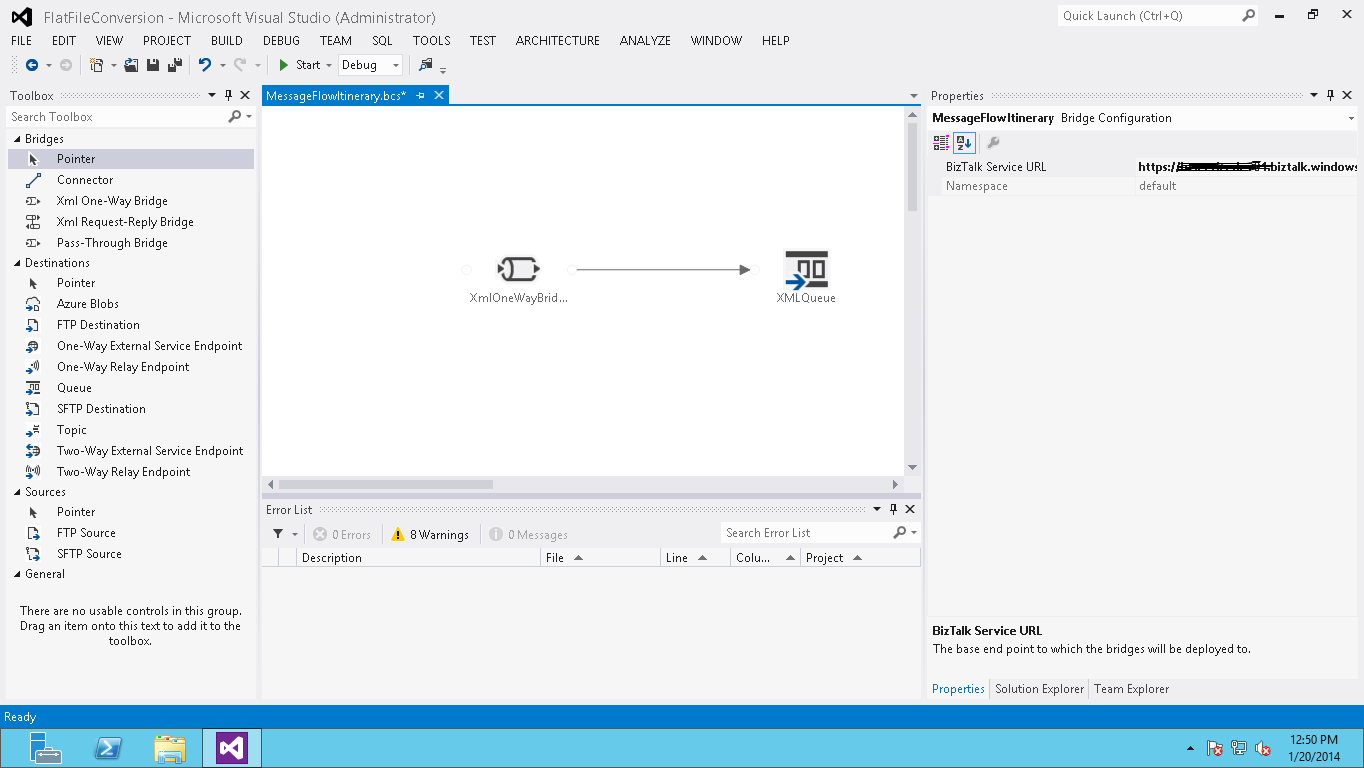
Task: Switch Properties to Categorized view
Action: (941, 143)
